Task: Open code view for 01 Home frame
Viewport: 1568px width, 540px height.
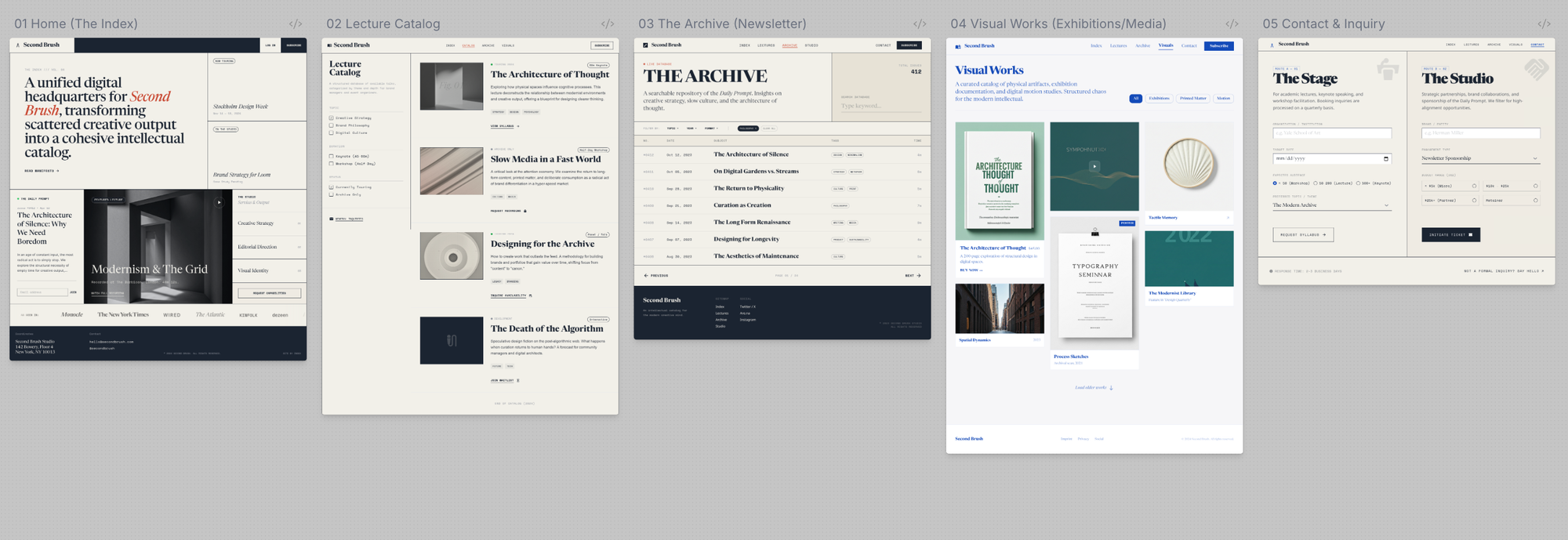Action: click(x=296, y=24)
